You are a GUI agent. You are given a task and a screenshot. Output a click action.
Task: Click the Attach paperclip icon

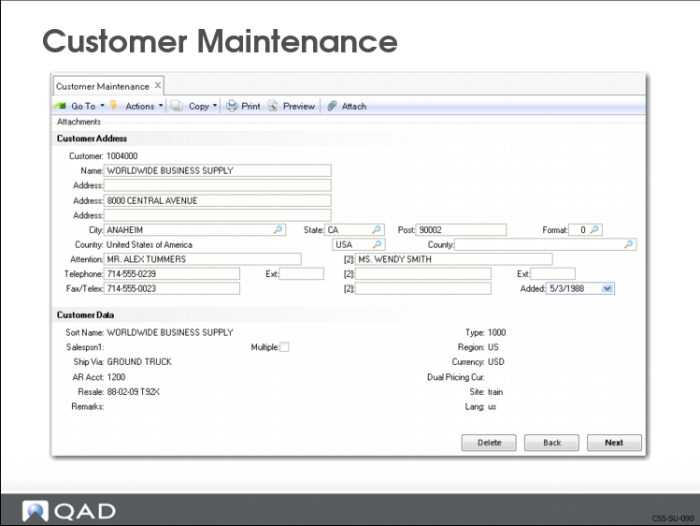[x=331, y=106]
